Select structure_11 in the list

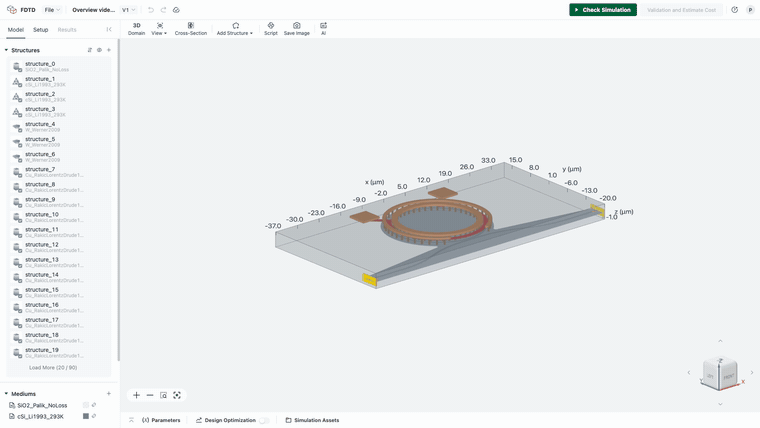click(x=59, y=232)
